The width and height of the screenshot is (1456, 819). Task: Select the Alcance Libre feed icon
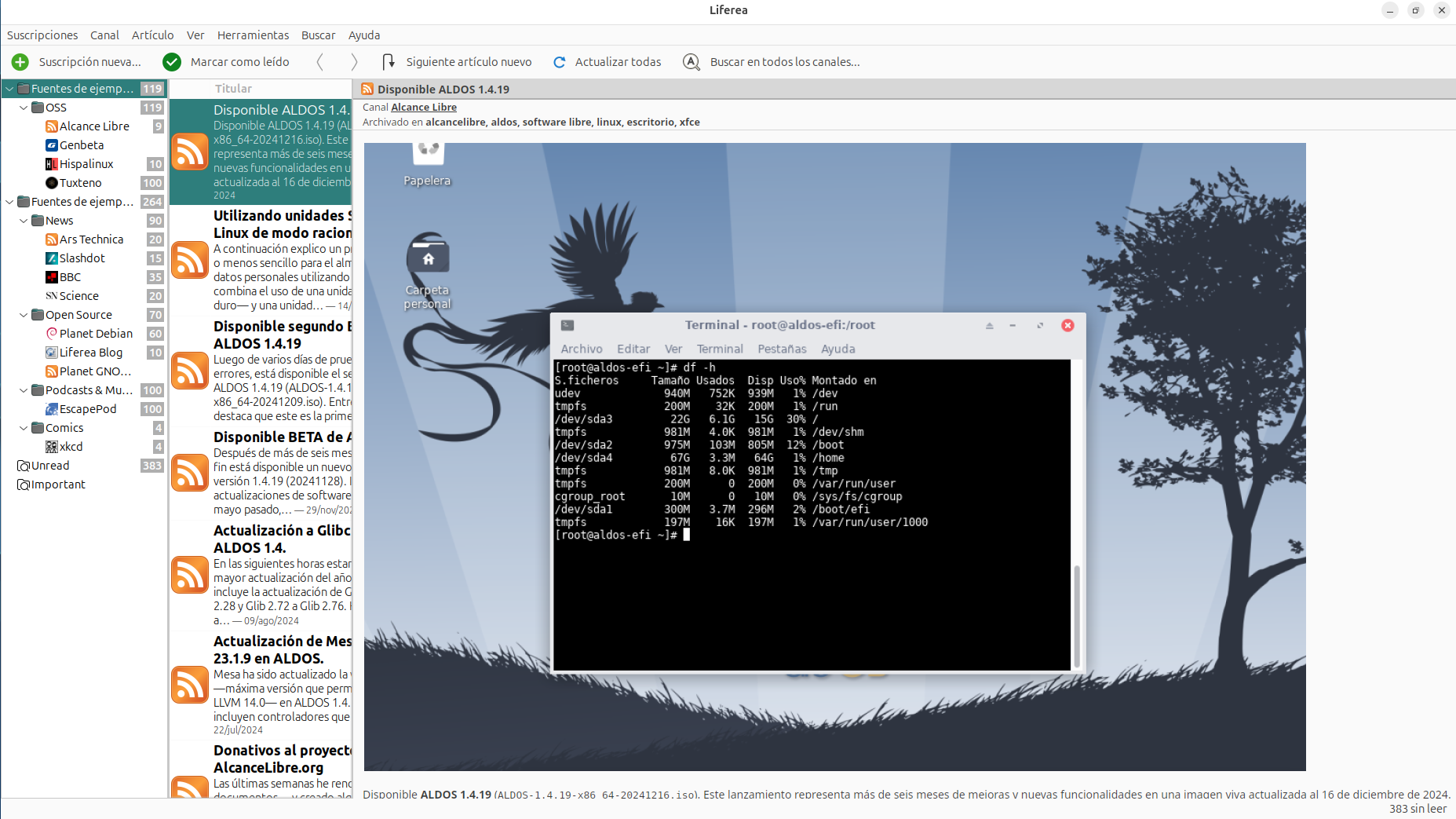click(52, 126)
